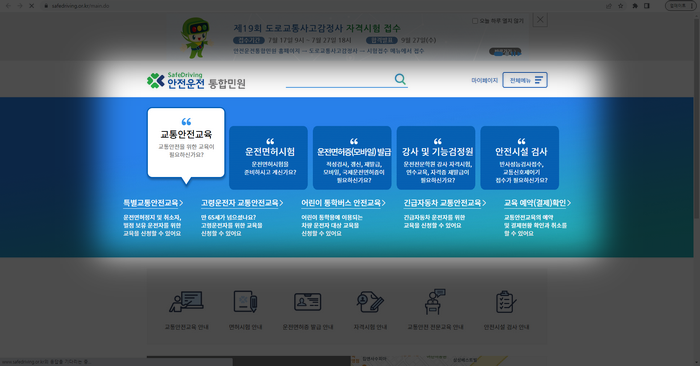Click the 바로가기 button in banner

click(x=505, y=52)
